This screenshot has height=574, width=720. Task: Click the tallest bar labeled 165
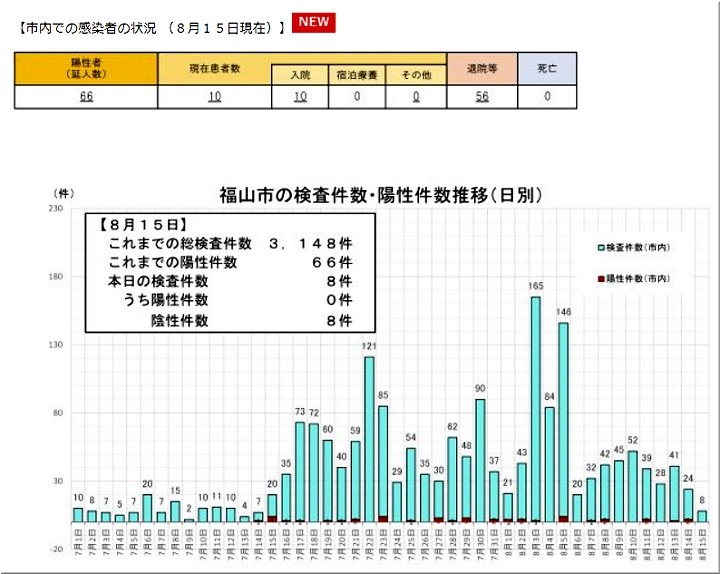click(536, 408)
